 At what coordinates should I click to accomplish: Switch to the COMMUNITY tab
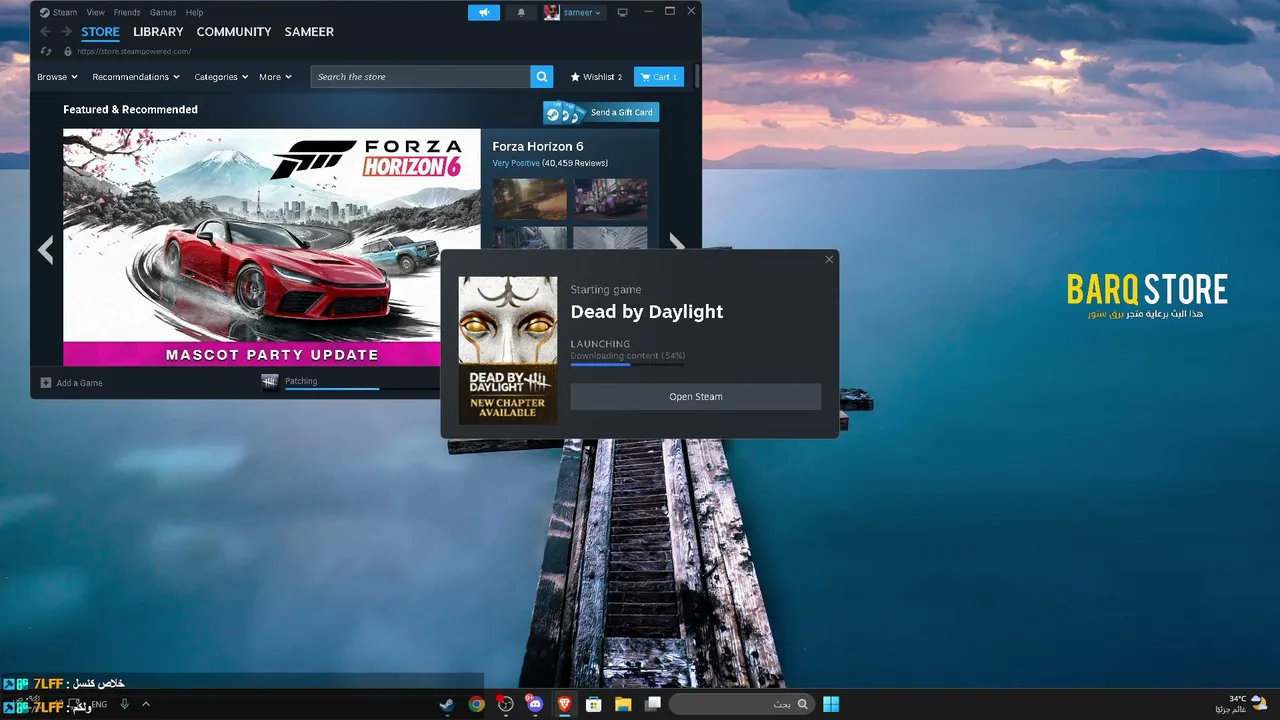click(x=234, y=32)
